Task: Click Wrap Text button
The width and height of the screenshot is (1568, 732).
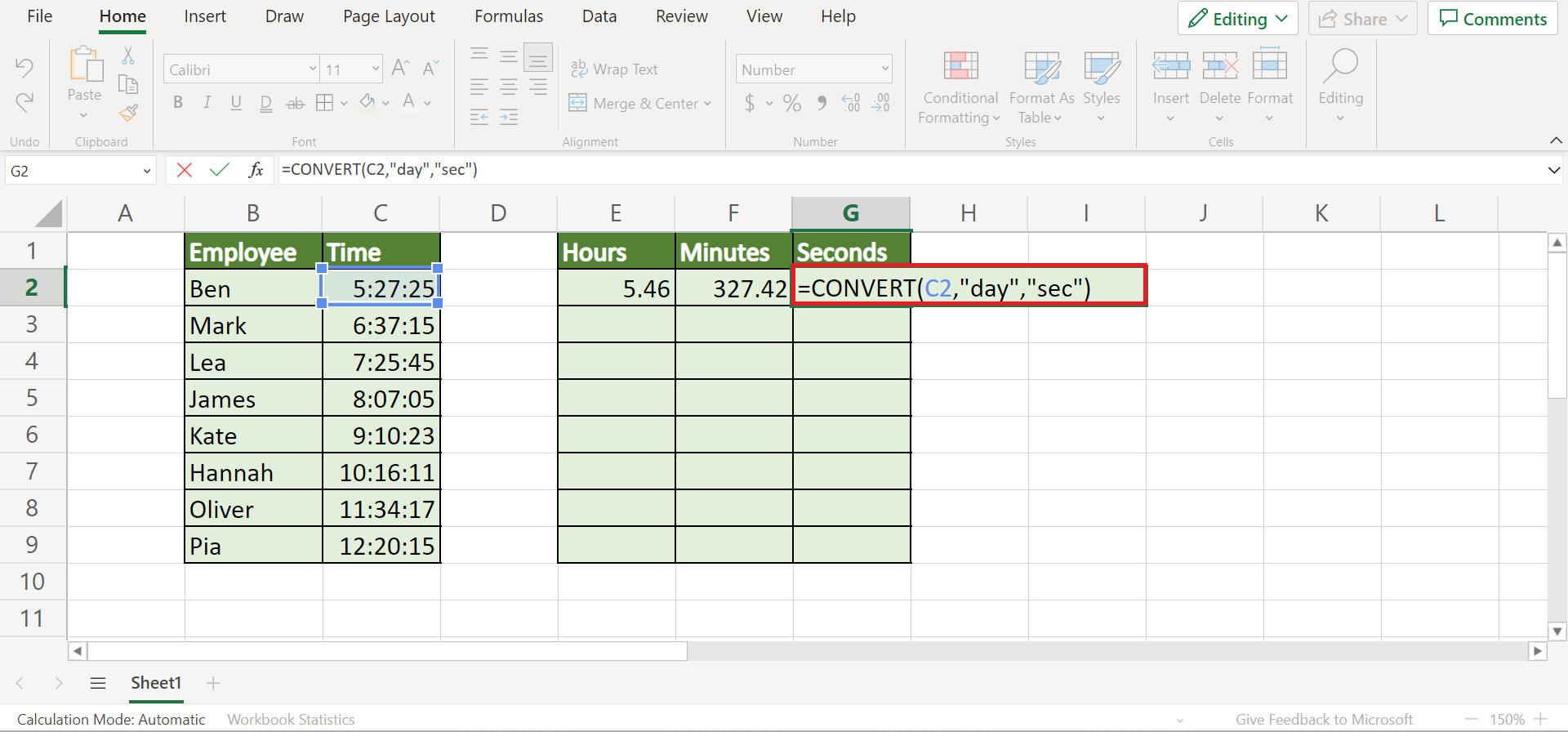Action: (614, 69)
